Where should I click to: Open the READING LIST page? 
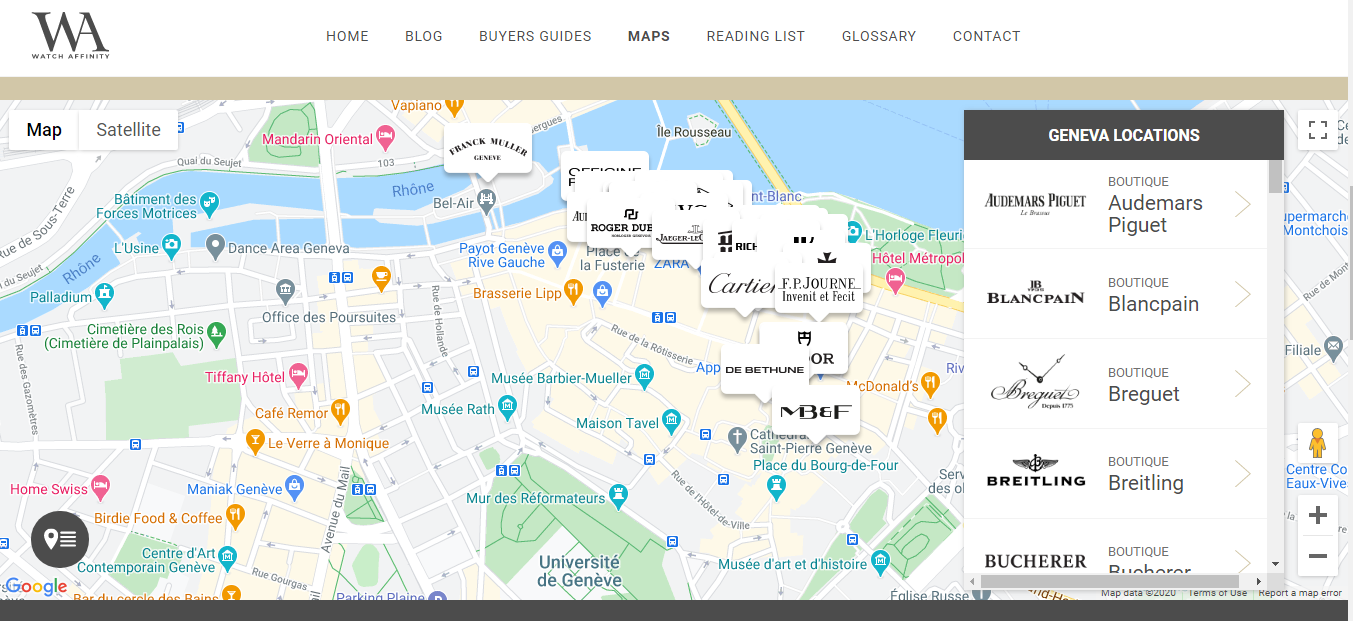[x=756, y=36]
